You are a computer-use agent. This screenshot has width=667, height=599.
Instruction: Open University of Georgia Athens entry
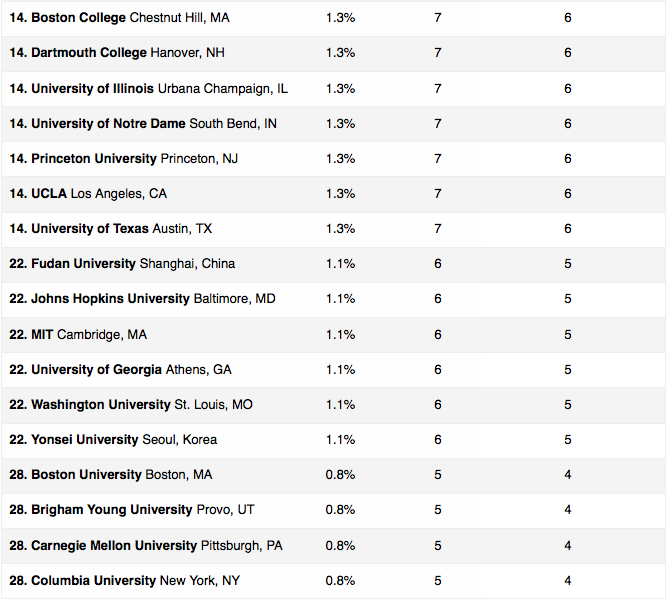click(x=120, y=369)
